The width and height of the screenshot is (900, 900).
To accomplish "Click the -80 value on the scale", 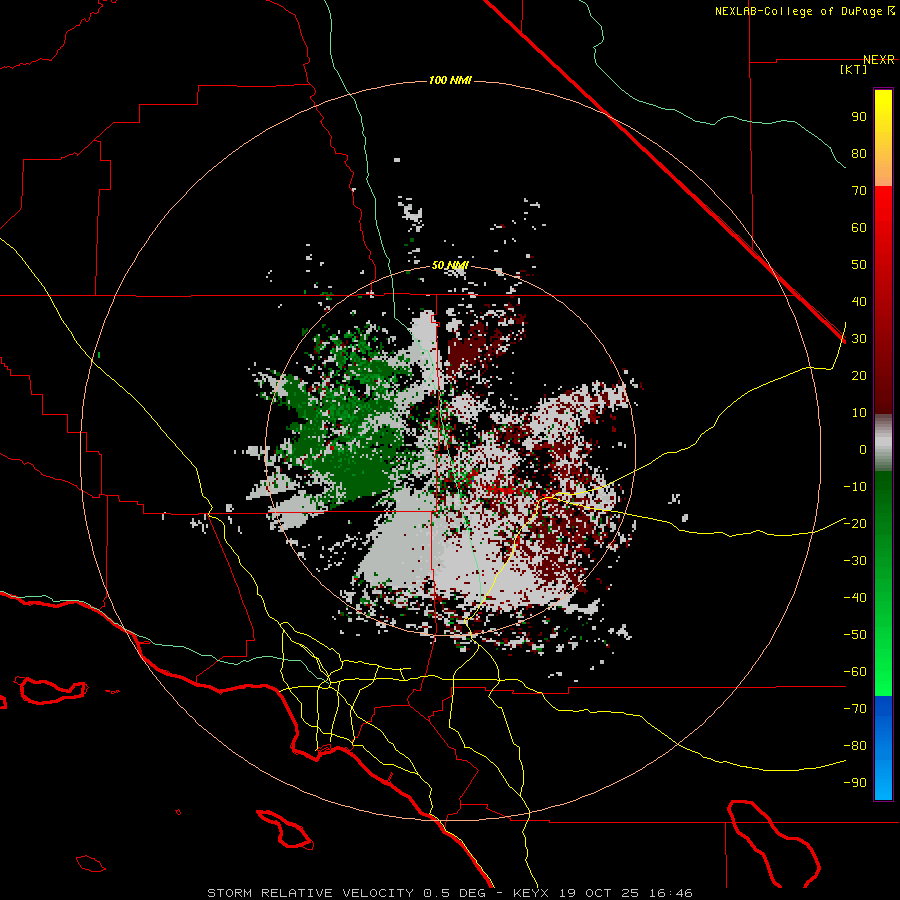I will pyautogui.click(x=855, y=746).
